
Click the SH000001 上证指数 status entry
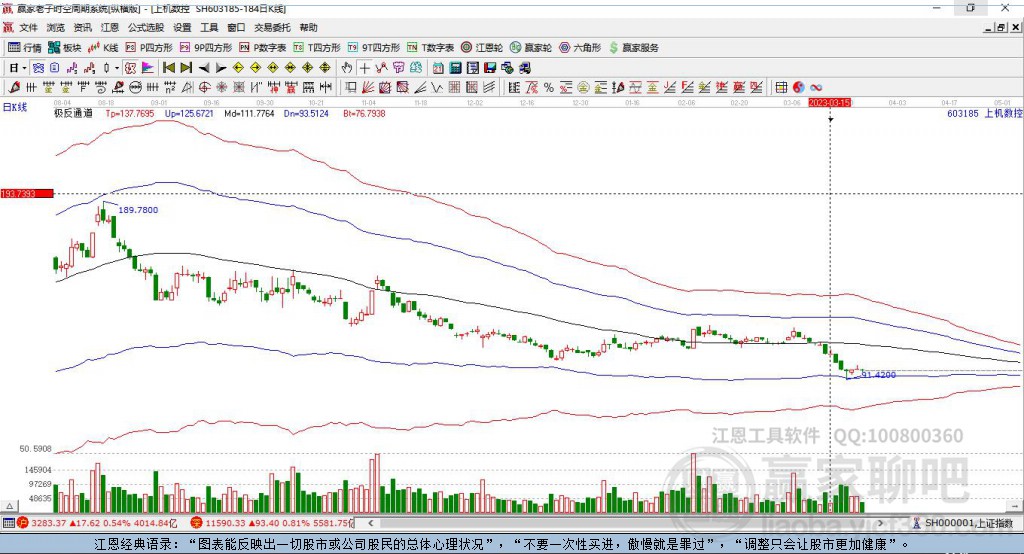tap(963, 523)
